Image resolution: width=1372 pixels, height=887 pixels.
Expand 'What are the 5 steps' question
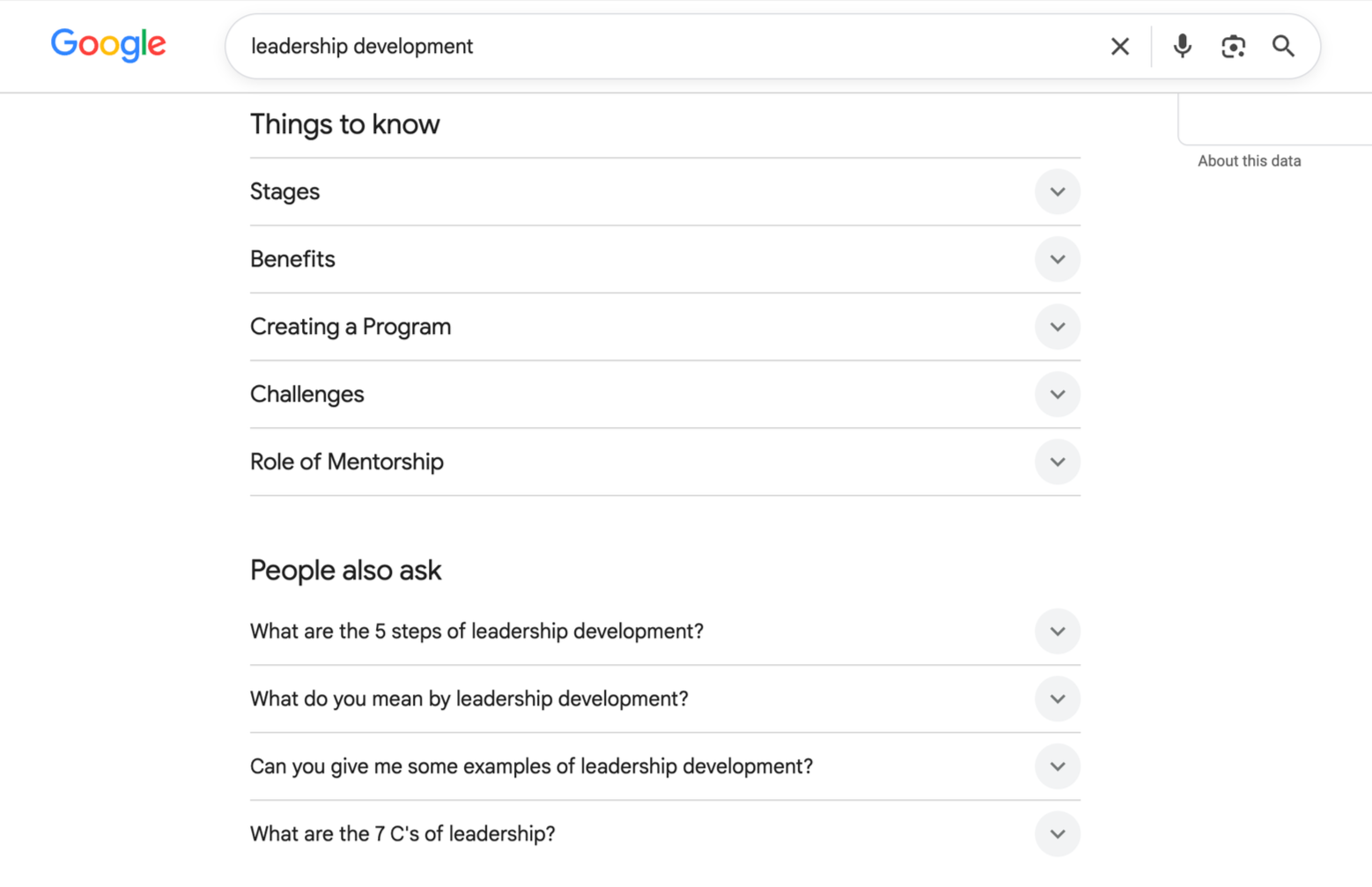coord(665,632)
